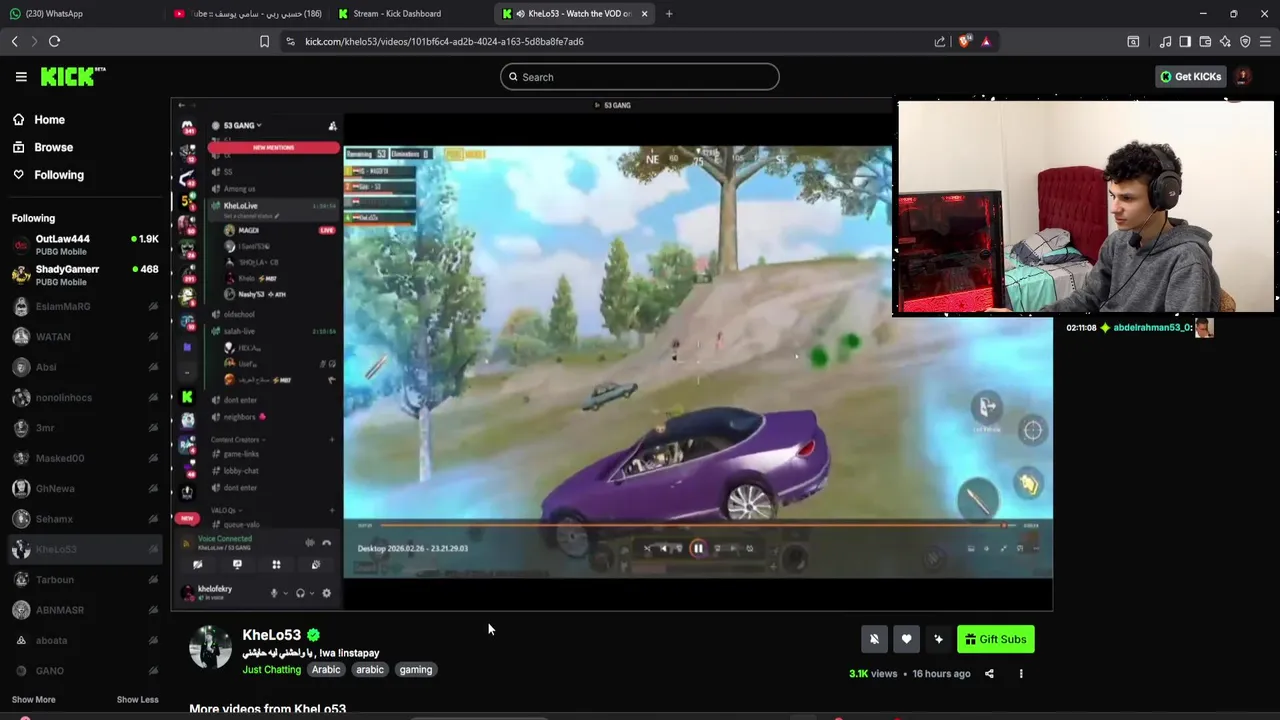Screen dimensions: 1280x720
Task: Click the VOD video player
Action: [611, 354]
